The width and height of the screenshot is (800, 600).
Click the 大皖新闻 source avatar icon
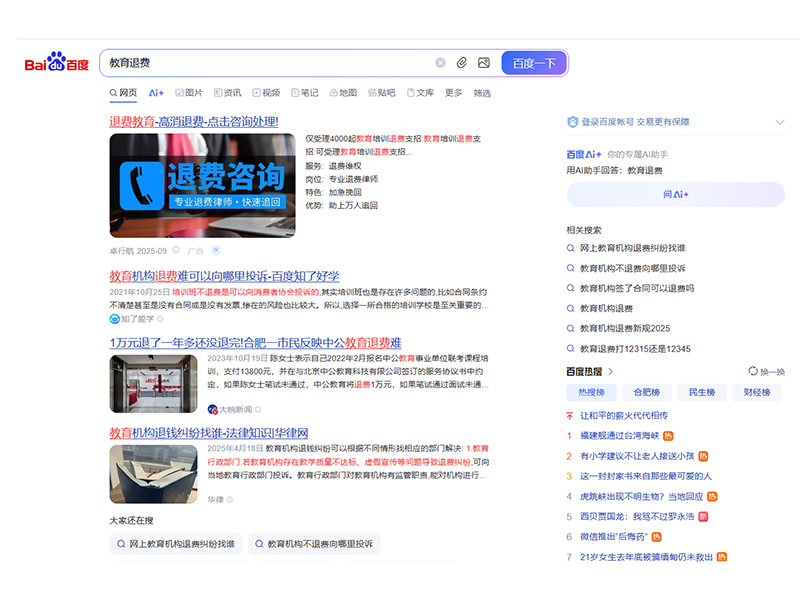pyautogui.click(x=213, y=409)
